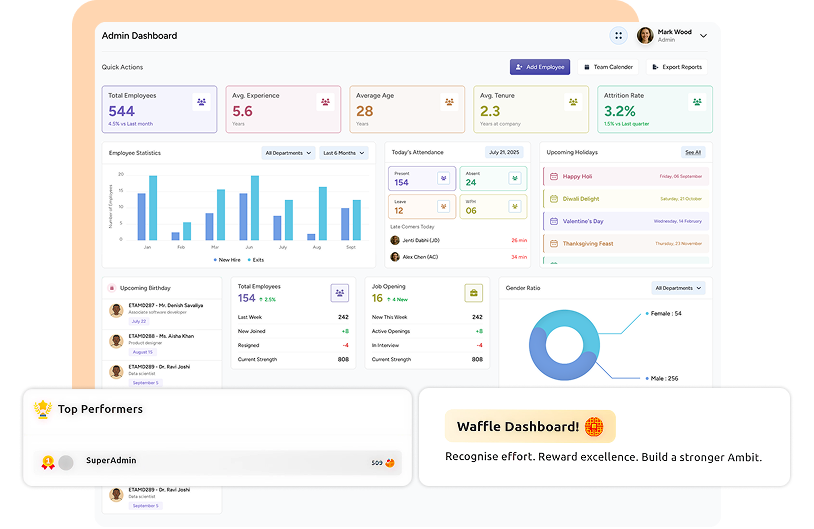Click the people icon on Total Employees card
This screenshot has width=814, height=529.
click(201, 102)
